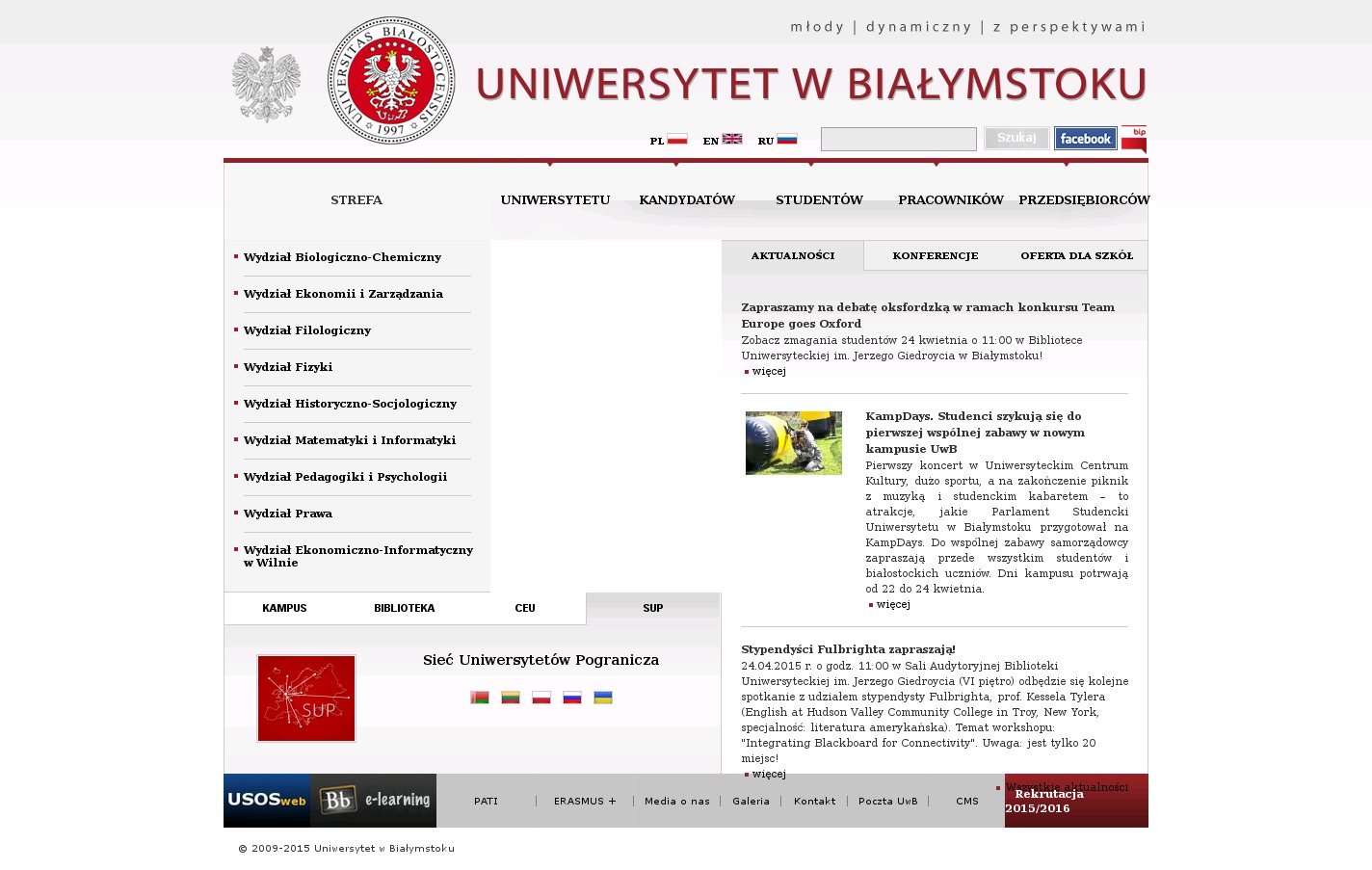The height and width of the screenshot is (870, 1372).
Task: Click the Sieć Uniwersytetów Pogranicza heading
Action: click(541, 660)
